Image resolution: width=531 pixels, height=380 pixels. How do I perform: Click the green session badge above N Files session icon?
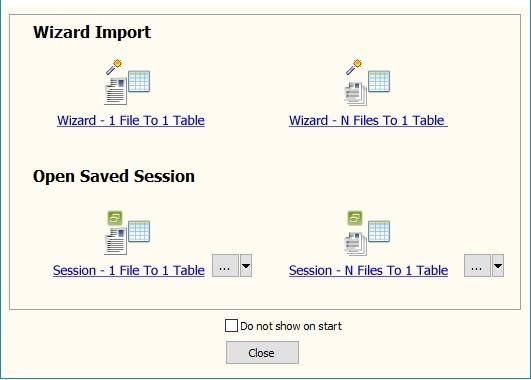coord(355,218)
